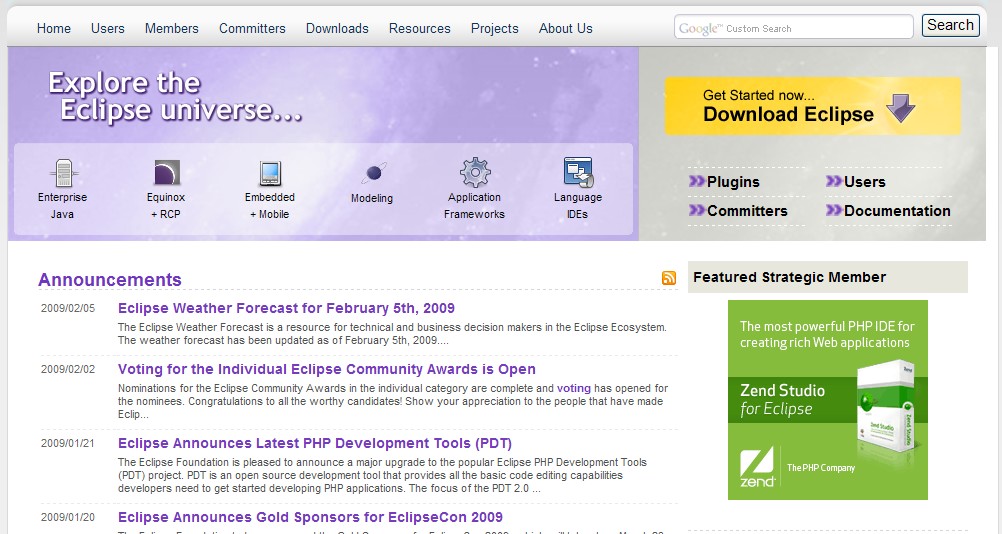Follow the inline 'voting' link
The height and width of the screenshot is (534, 1002).
coord(574,388)
